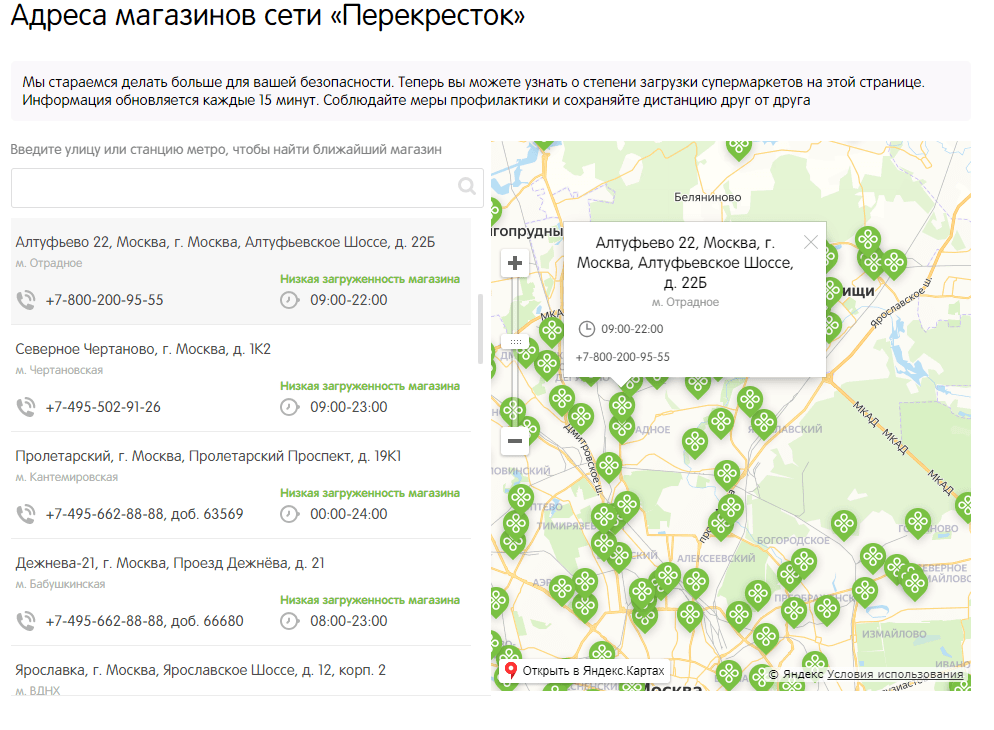Viewport: 994px width, 730px height.
Task: Zoom out the map with minus button
Action: (x=515, y=441)
